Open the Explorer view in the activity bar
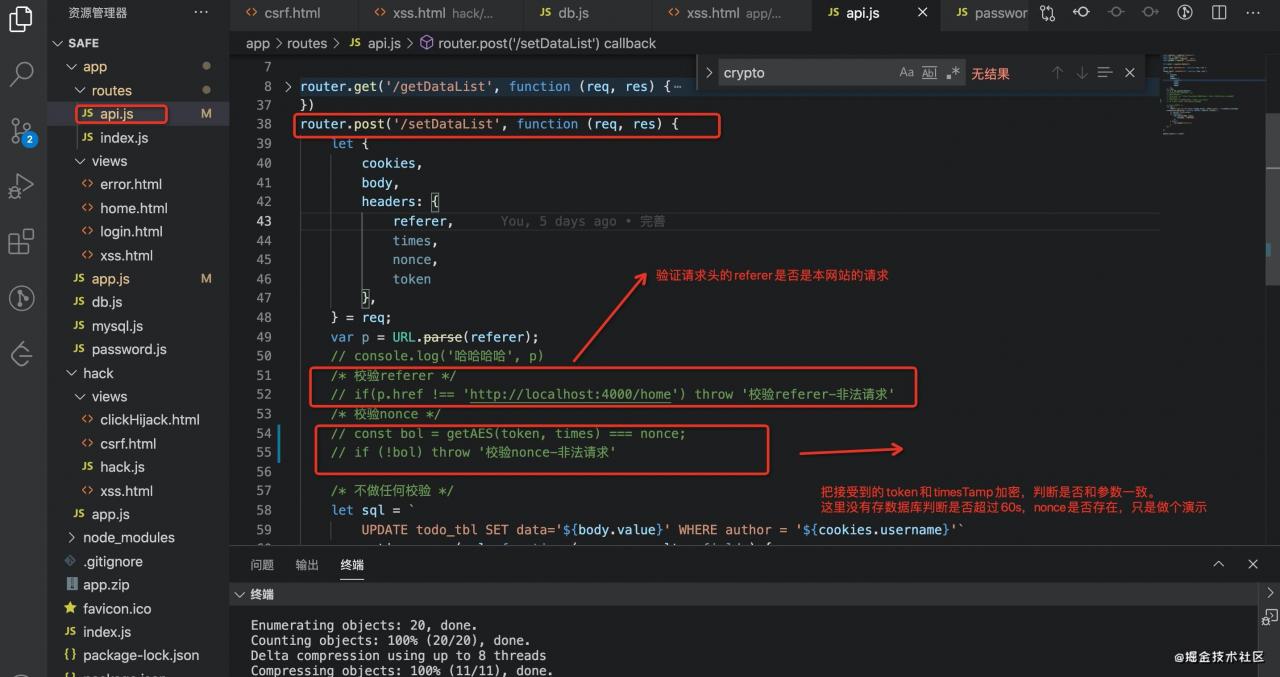The width and height of the screenshot is (1280, 677). point(21,19)
